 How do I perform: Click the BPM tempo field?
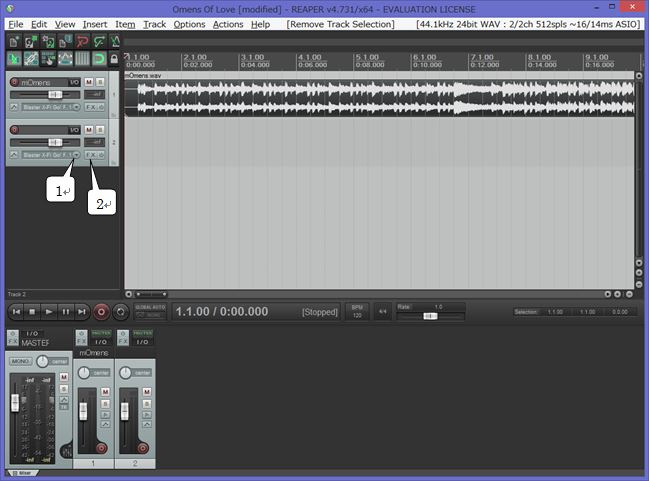[x=357, y=312]
